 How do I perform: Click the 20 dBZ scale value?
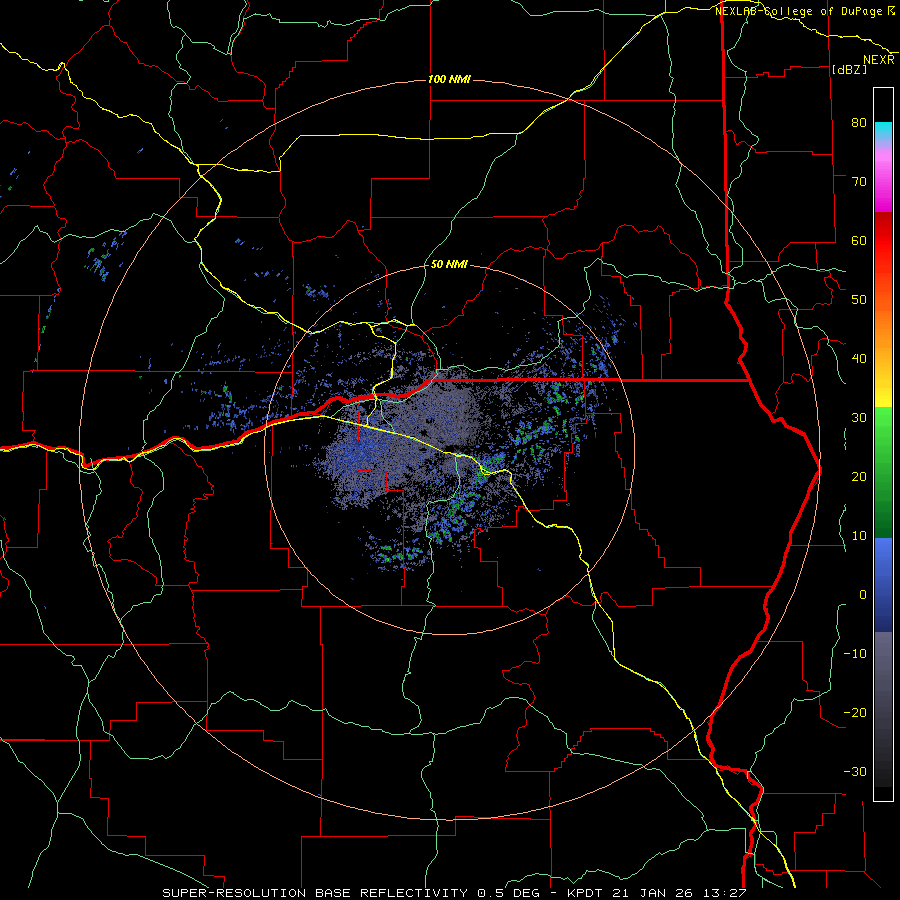click(859, 477)
